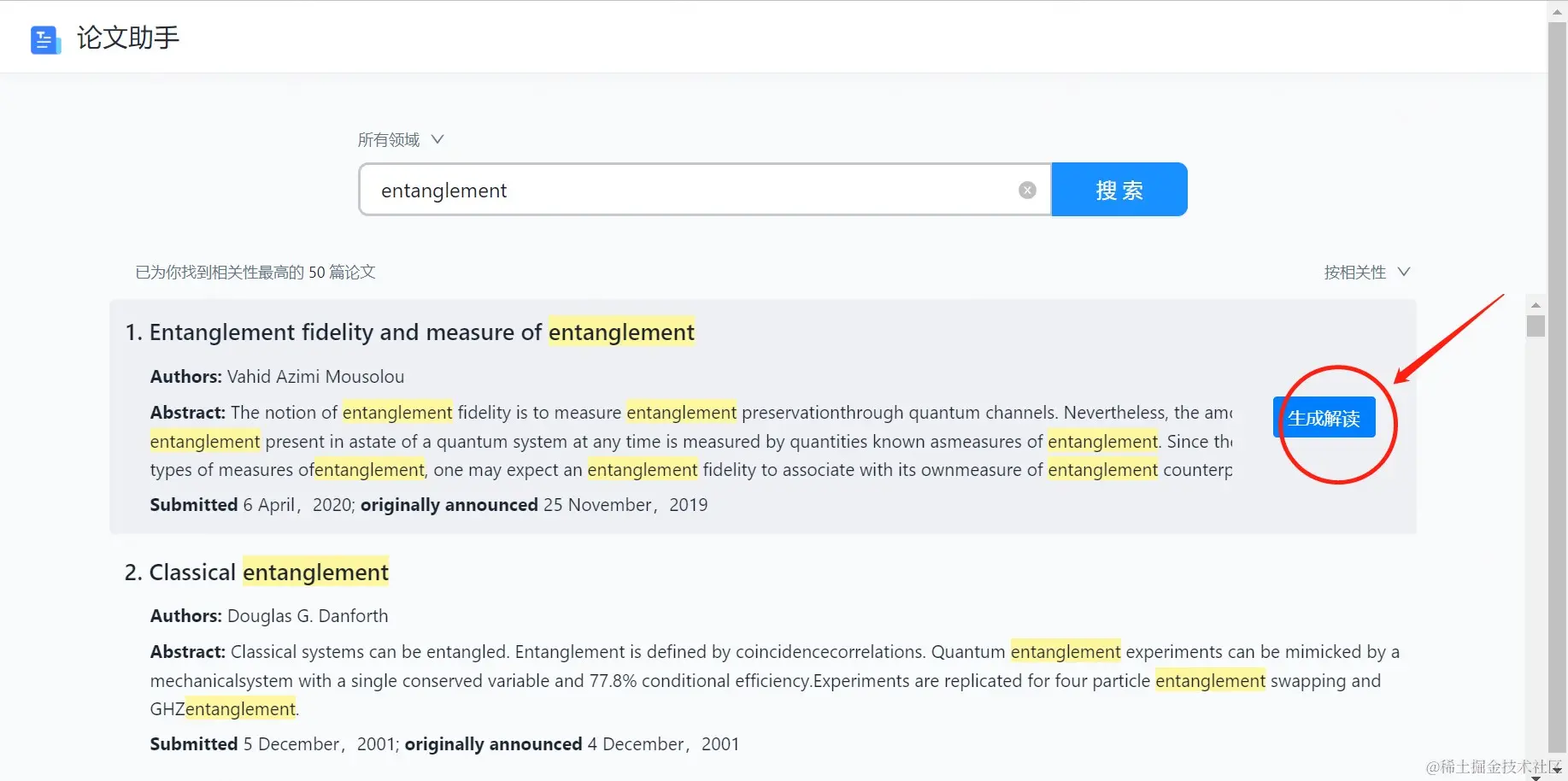Click the main page scrollbar thumb
The image size is (1568, 781).
pyautogui.click(x=1557, y=385)
